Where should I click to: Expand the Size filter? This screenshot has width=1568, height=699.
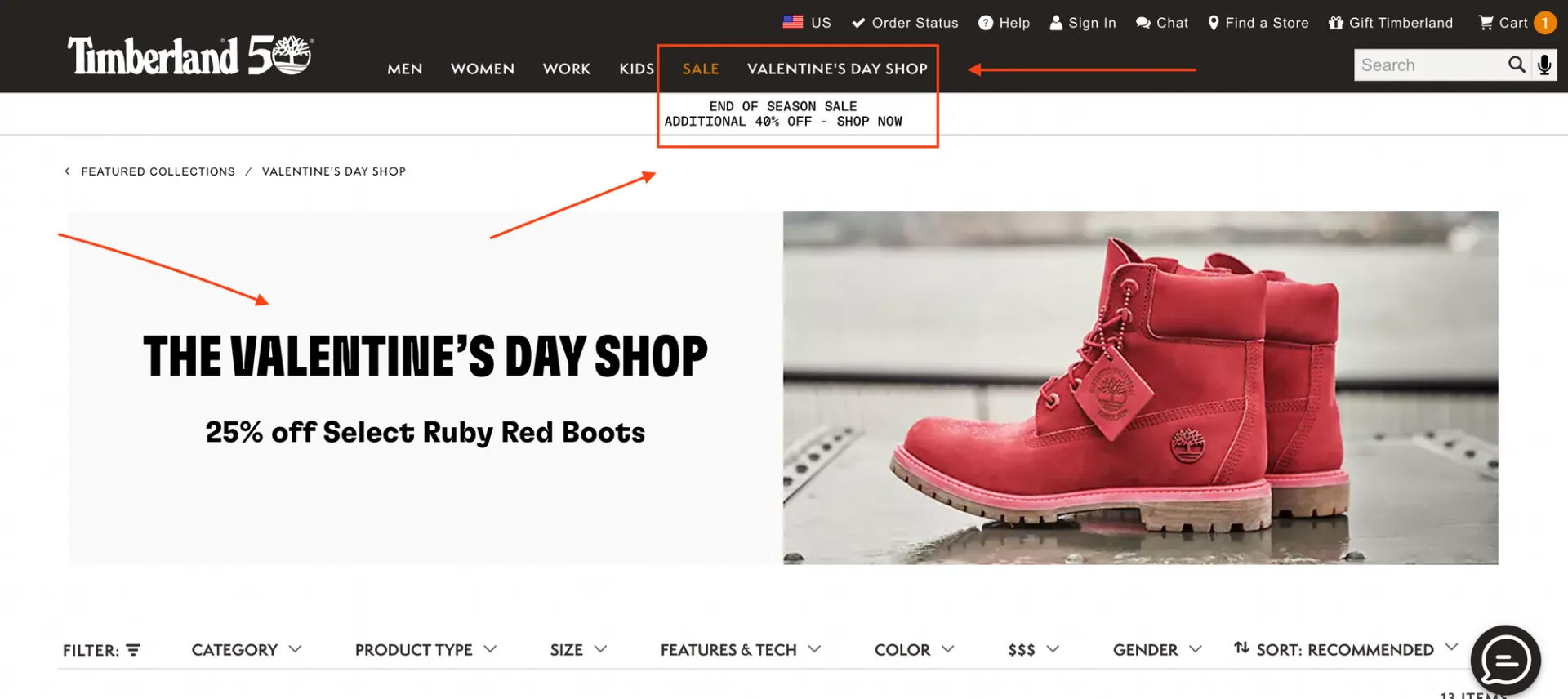(578, 650)
